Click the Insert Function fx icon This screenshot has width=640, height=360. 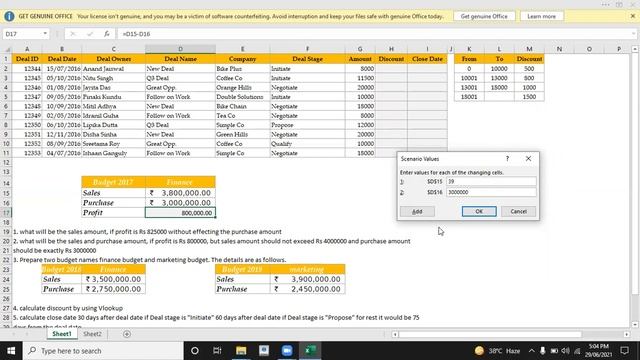(x=107, y=34)
